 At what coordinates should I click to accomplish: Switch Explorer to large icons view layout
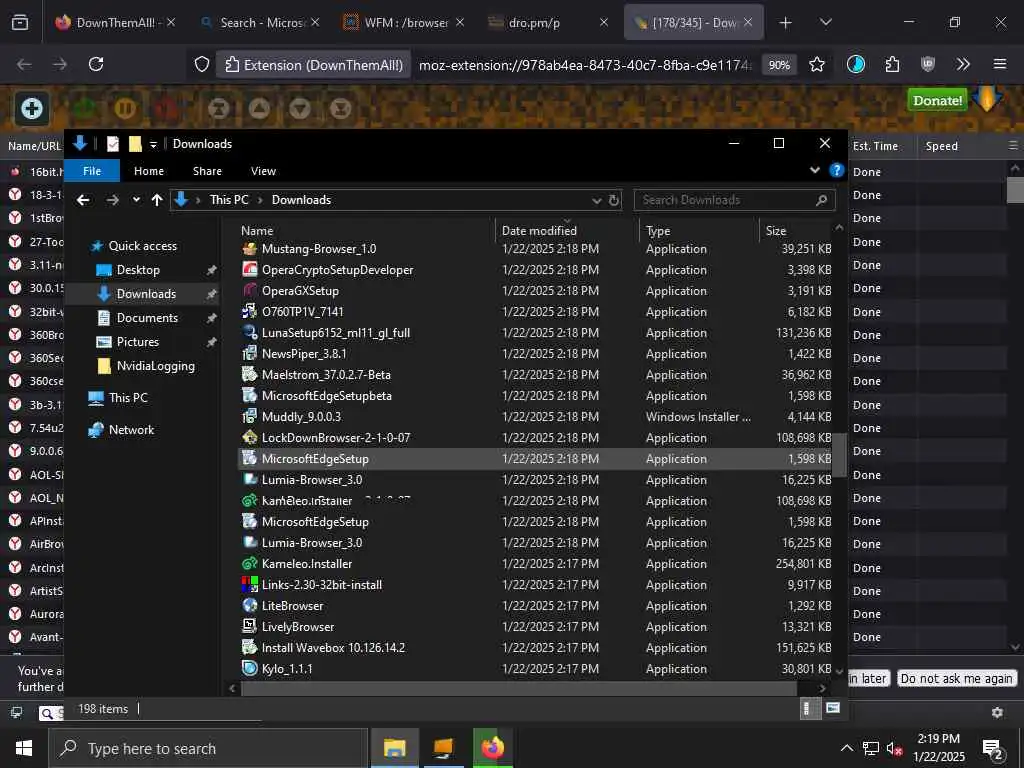(x=833, y=709)
